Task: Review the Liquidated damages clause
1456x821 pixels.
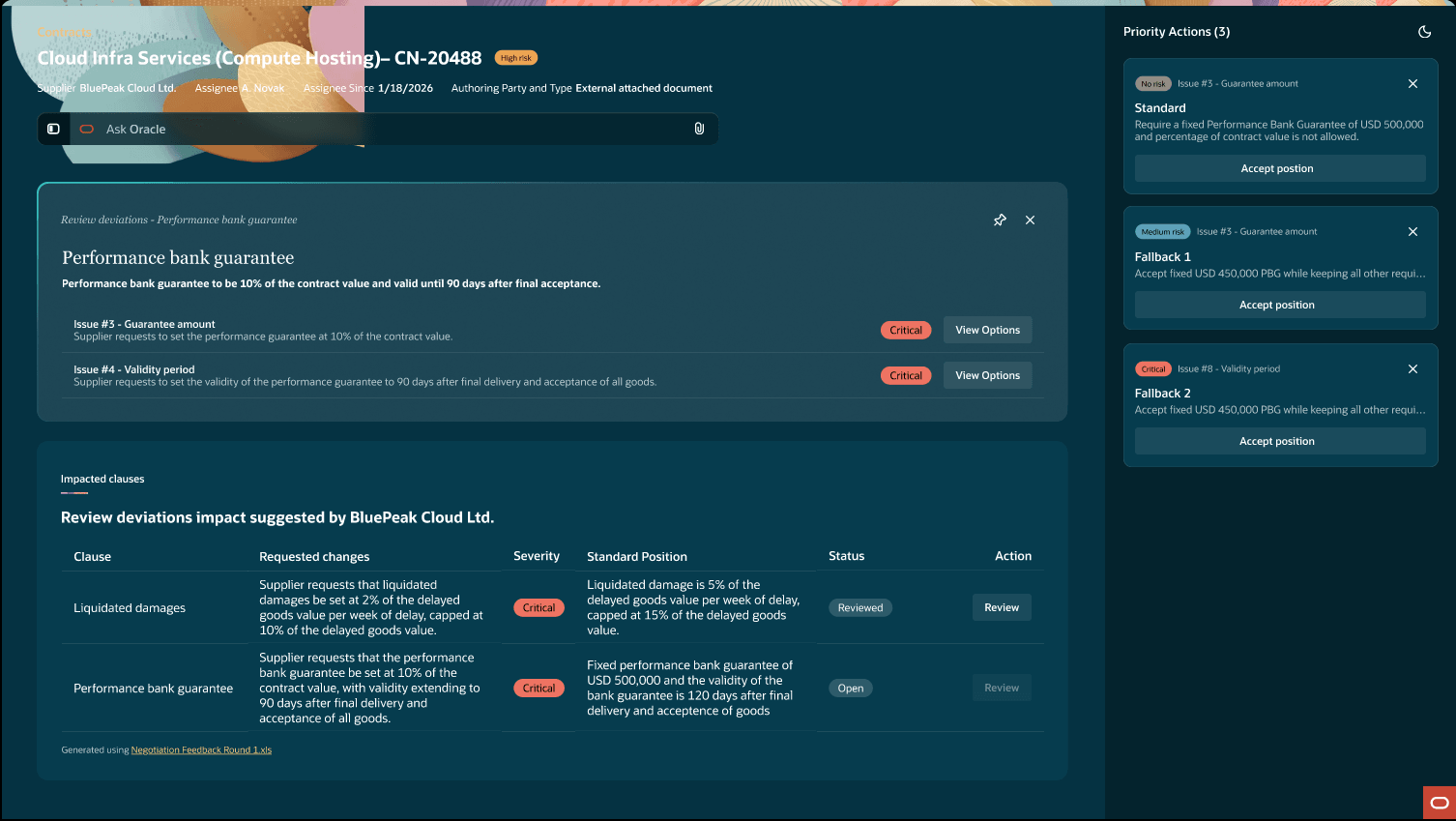Action: click(1002, 607)
